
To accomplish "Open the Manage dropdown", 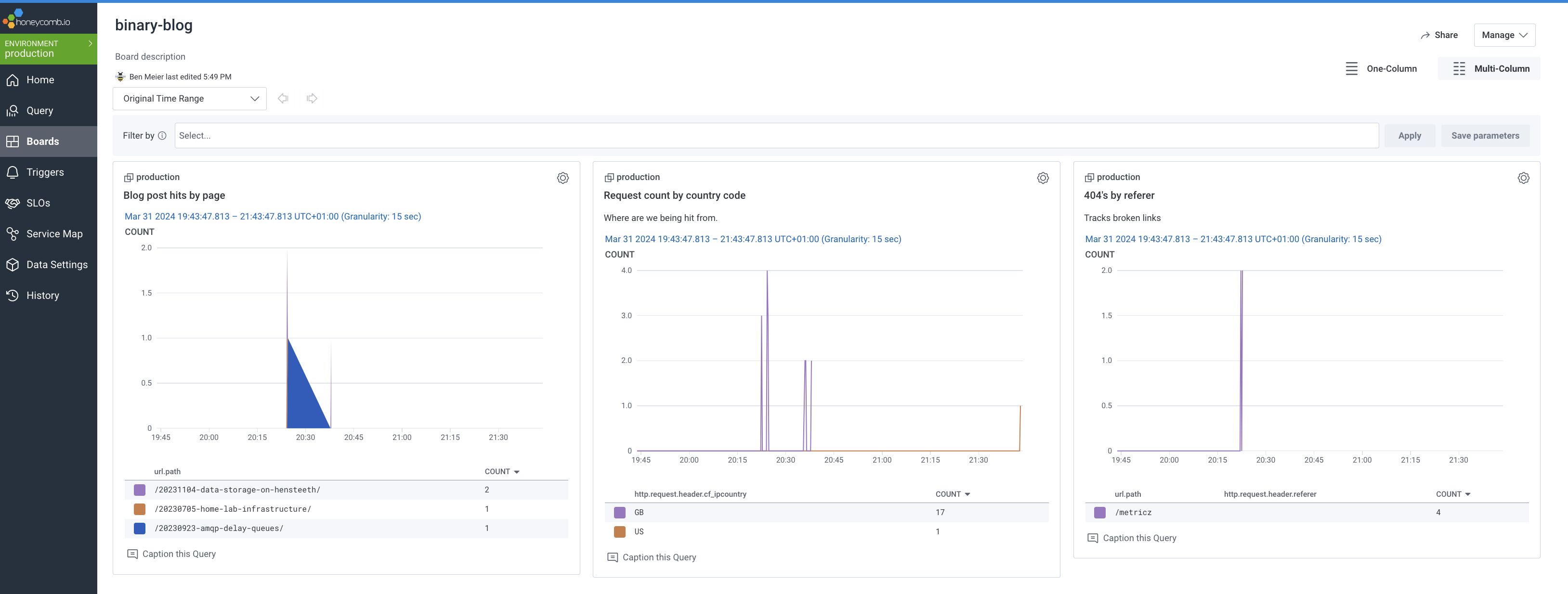I will [1504, 35].
